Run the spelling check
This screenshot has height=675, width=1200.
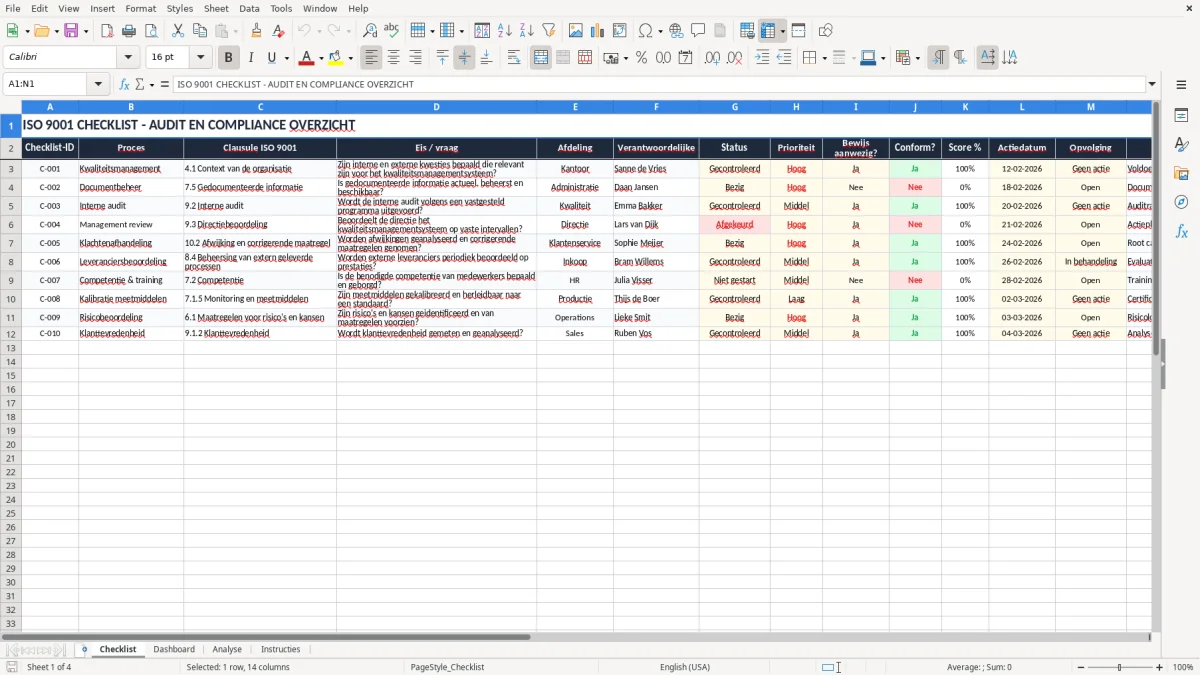392,31
